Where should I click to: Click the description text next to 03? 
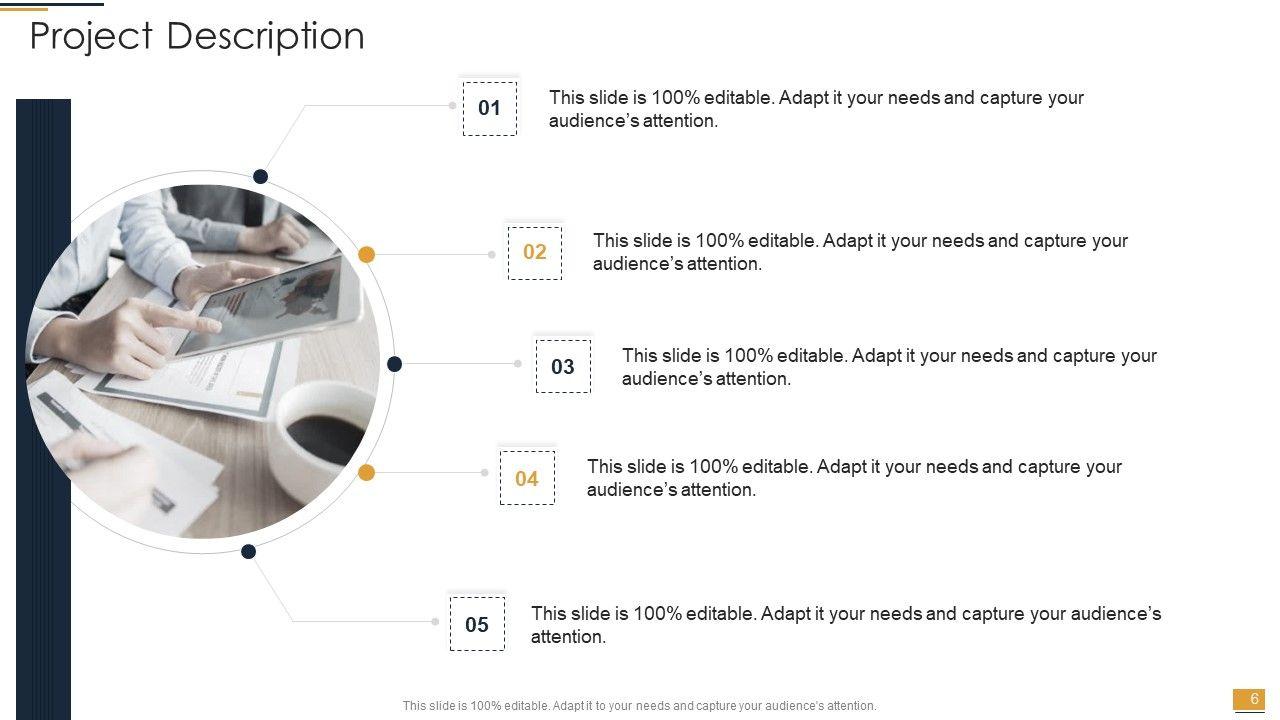click(888, 367)
